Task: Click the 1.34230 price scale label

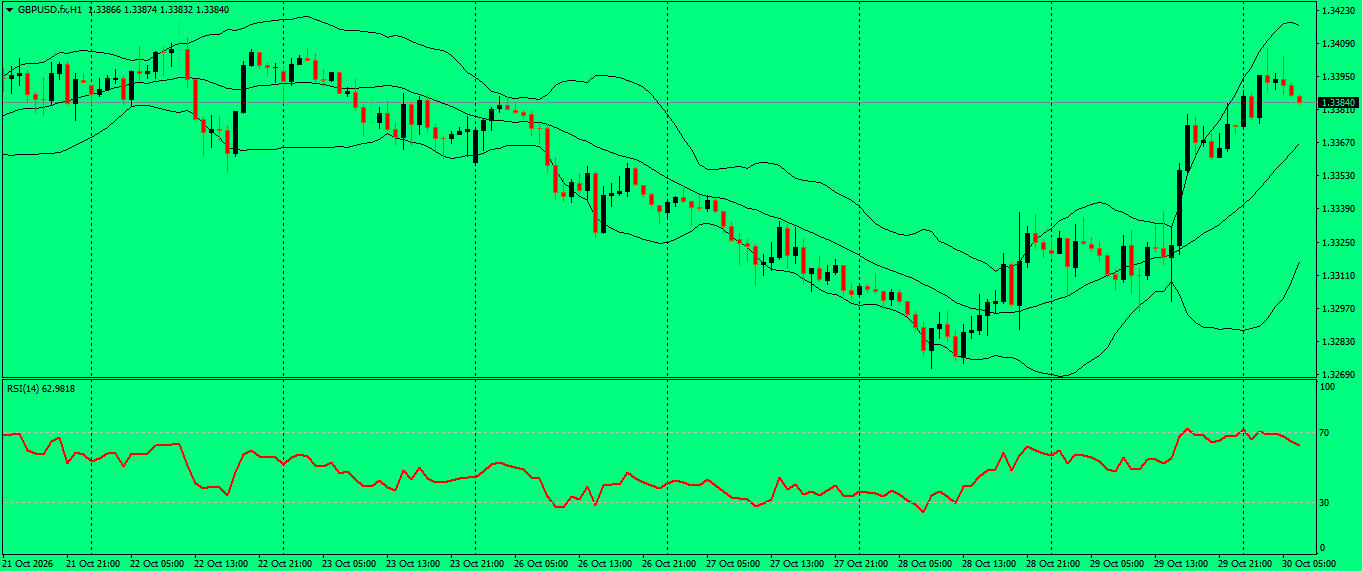Action: pos(1338,11)
